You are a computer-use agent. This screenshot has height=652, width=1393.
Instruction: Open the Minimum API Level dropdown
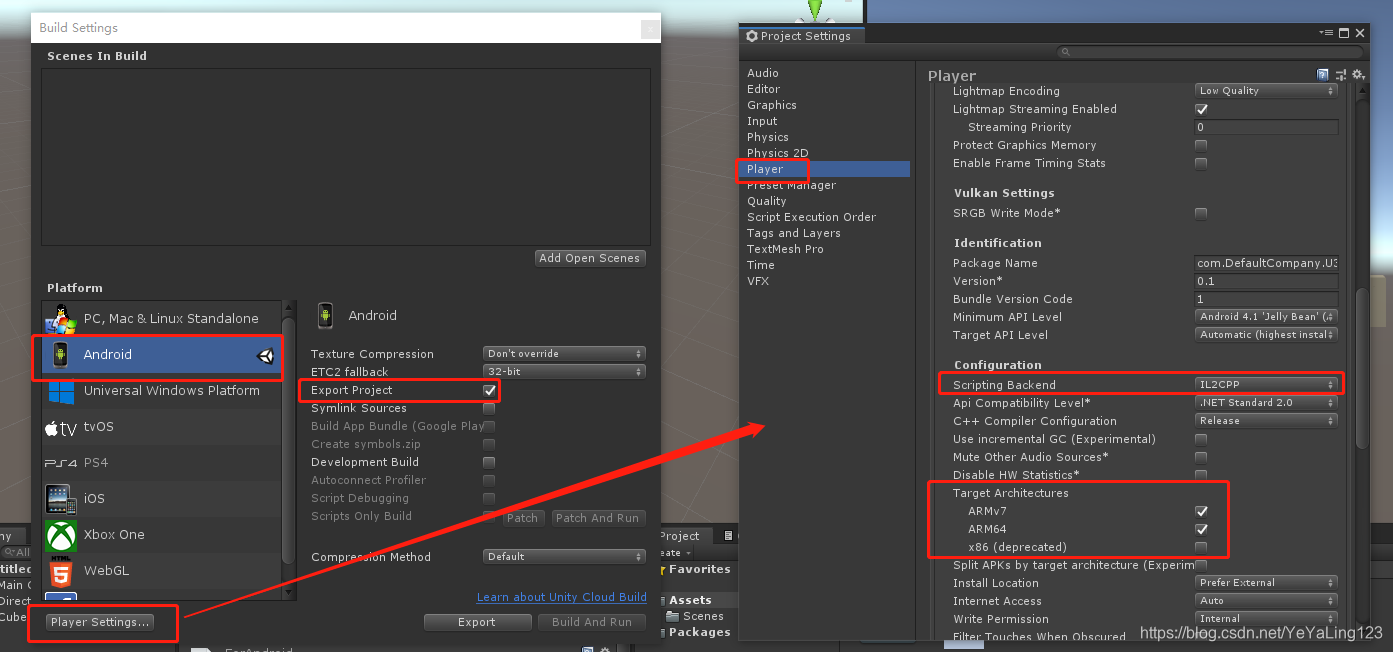tap(1267, 317)
